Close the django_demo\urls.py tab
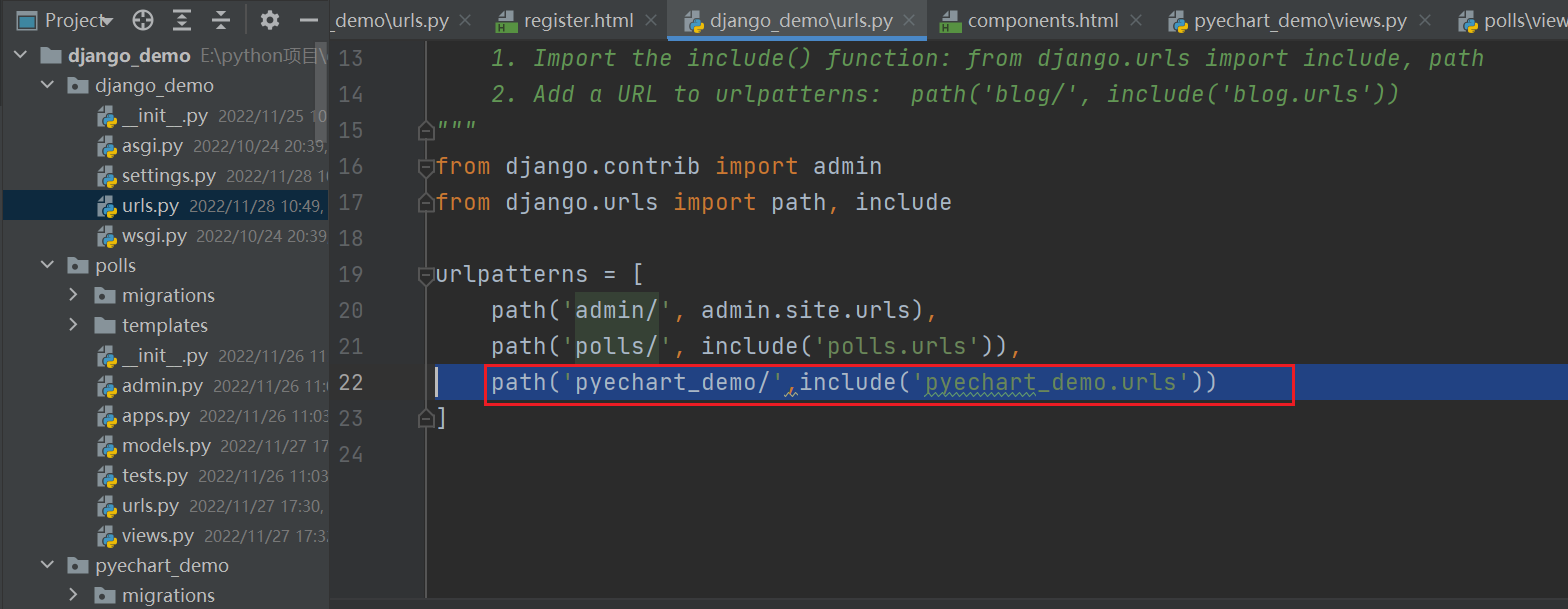 [908, 20]
